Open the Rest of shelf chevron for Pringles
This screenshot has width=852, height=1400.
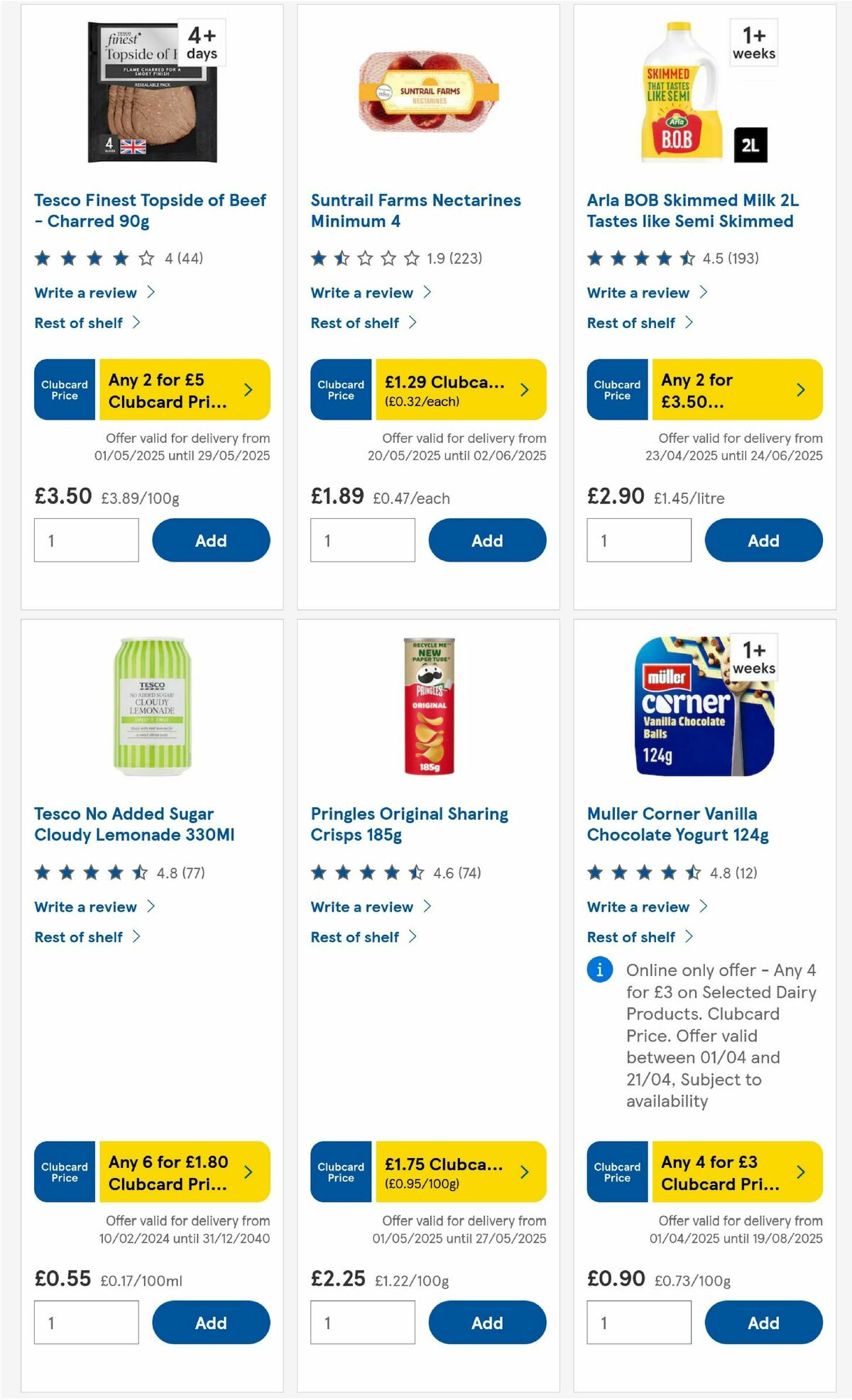coord(414,936)
